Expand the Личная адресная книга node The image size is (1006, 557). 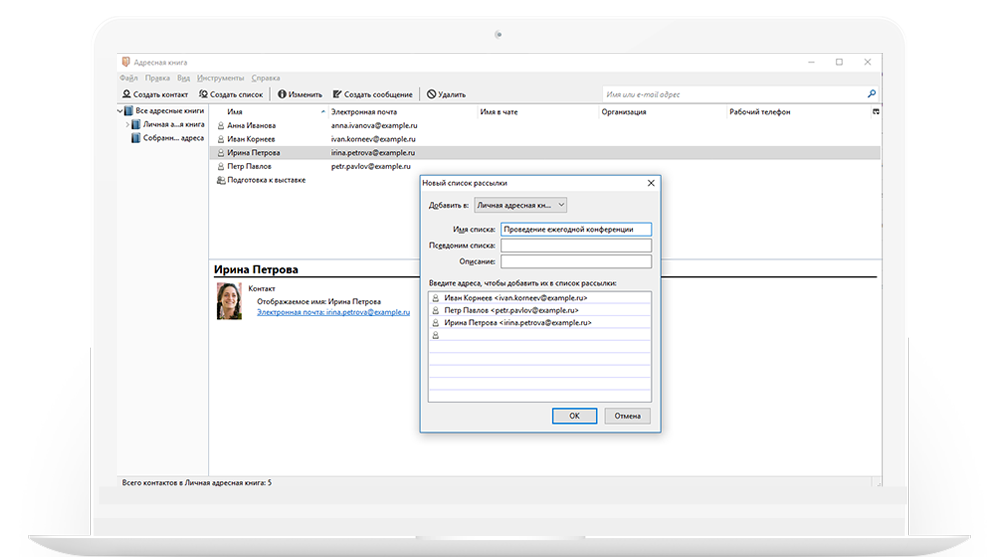tap(127, 125)
